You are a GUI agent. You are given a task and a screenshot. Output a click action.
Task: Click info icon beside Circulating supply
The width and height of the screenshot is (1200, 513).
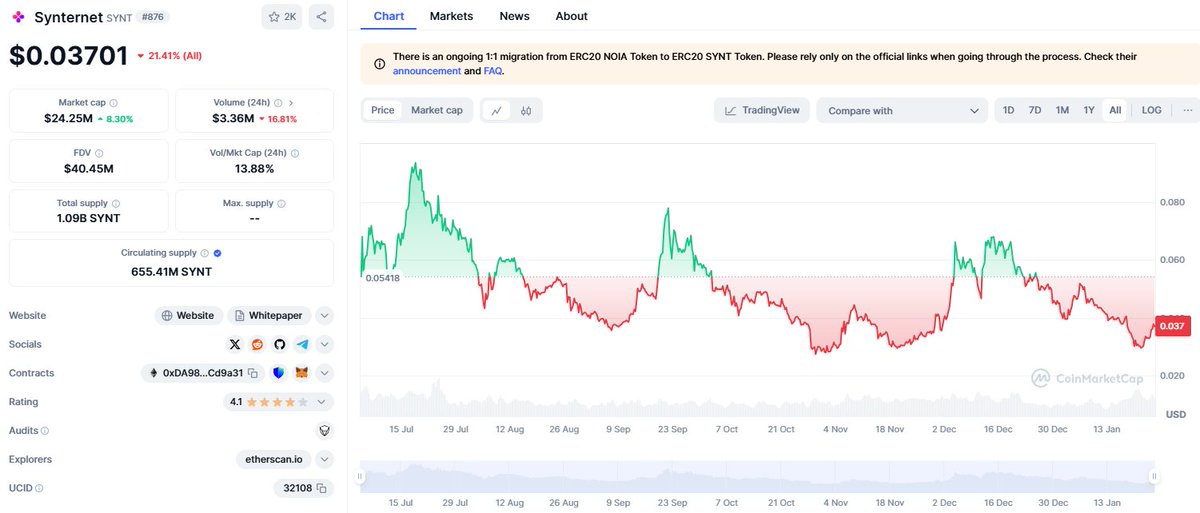click(205, 253)
